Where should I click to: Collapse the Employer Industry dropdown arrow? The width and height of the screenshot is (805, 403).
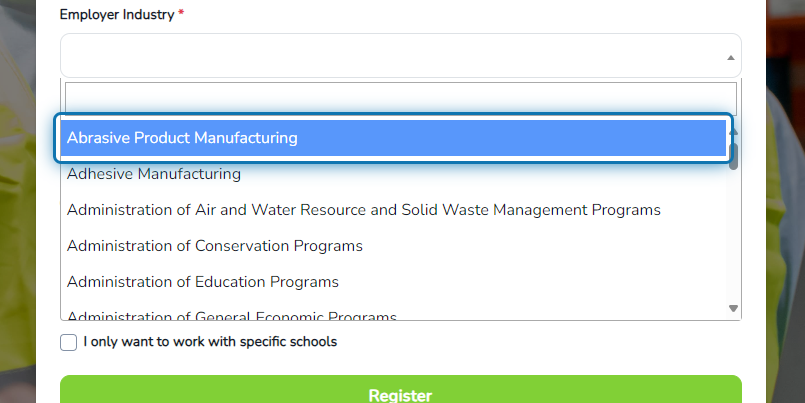[731, 57]
